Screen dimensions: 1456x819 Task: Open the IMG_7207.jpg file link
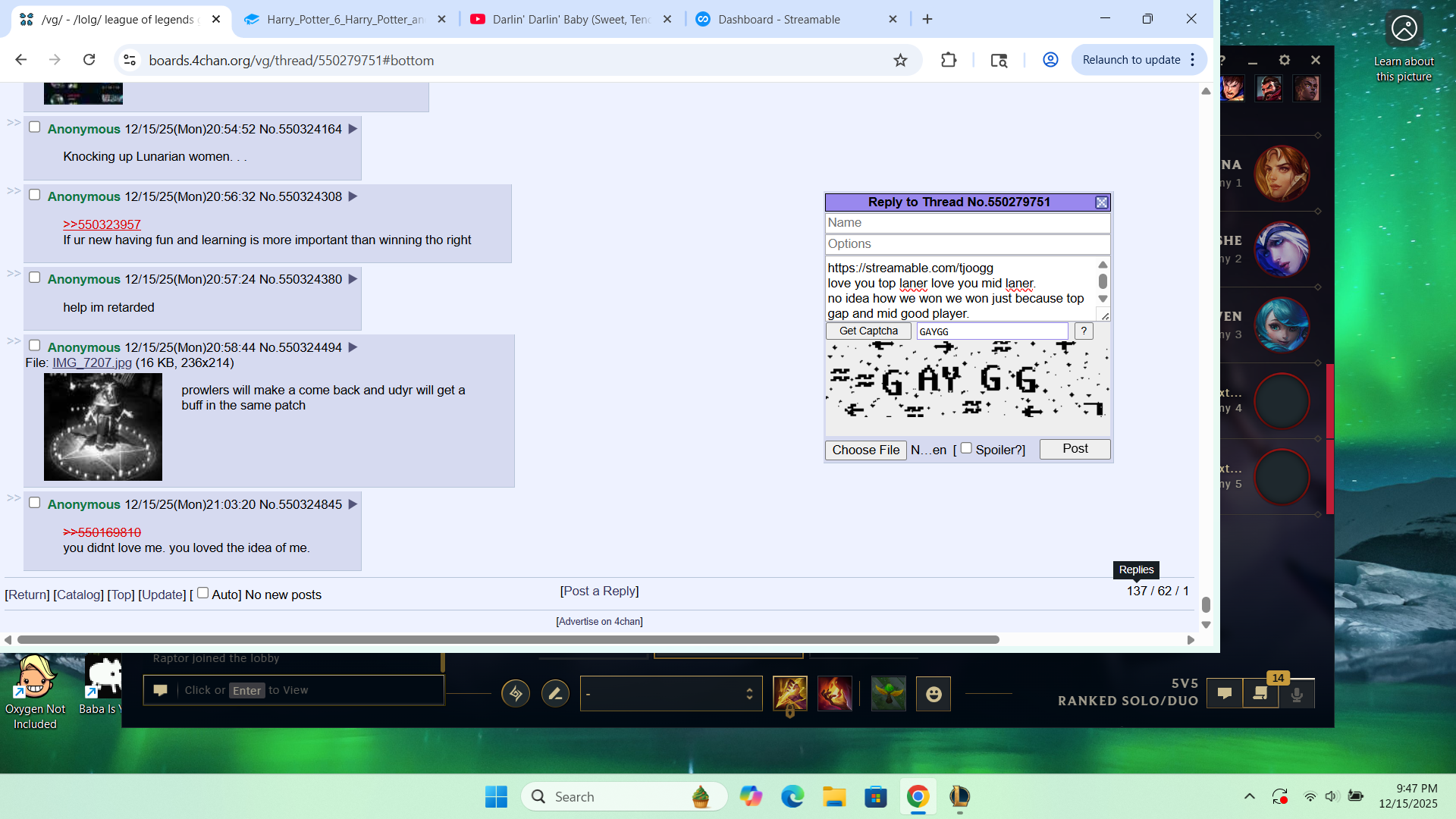coord(92,363)
